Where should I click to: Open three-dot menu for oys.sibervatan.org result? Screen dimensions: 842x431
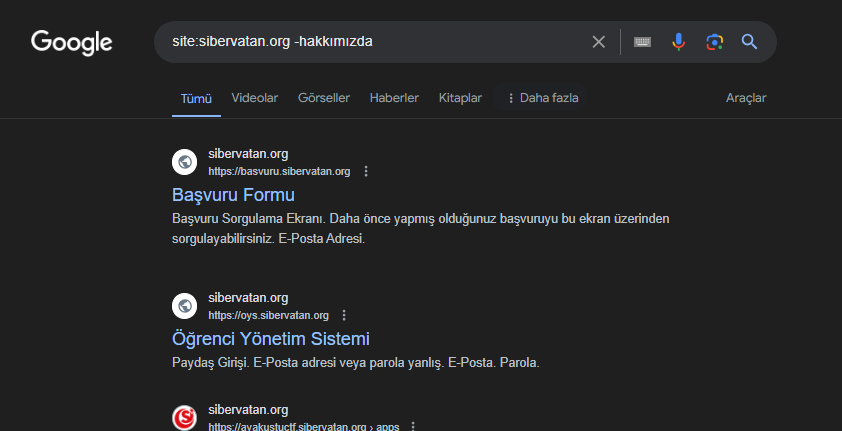pos(344,315)
